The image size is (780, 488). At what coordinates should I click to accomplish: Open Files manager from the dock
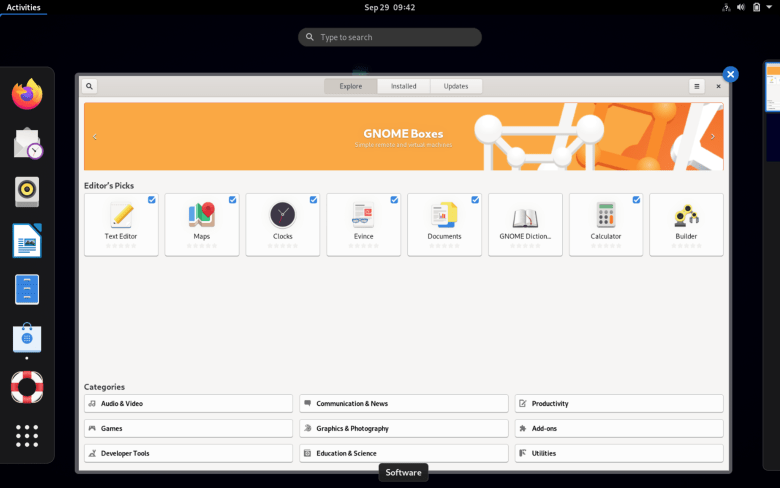pyautogui.click(x=27, y=289)
